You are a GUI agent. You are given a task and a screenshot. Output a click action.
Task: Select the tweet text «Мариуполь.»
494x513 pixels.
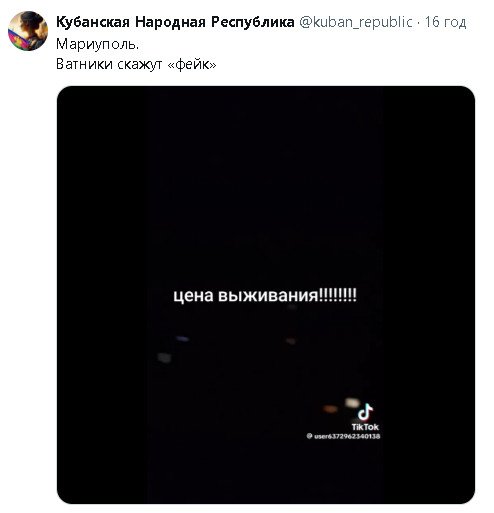tap(97, 44)
